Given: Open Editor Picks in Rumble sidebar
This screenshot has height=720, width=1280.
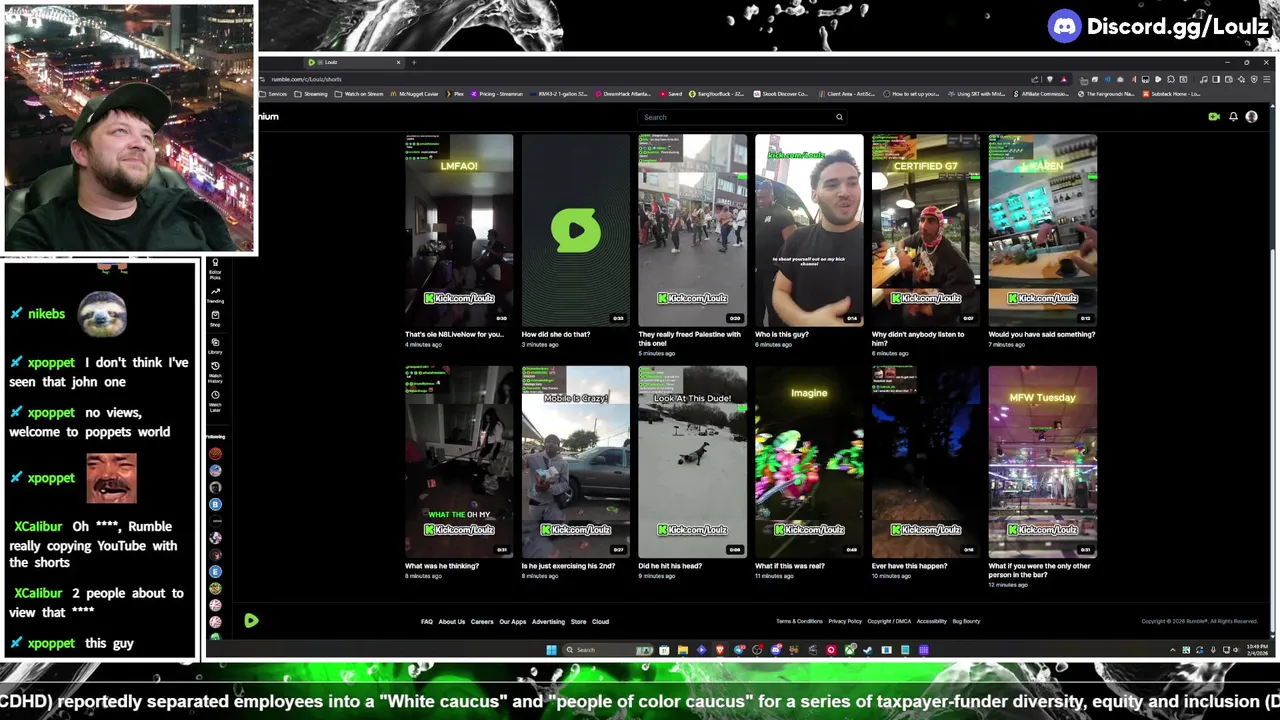Looking at the screenshot, I should 215,270.
